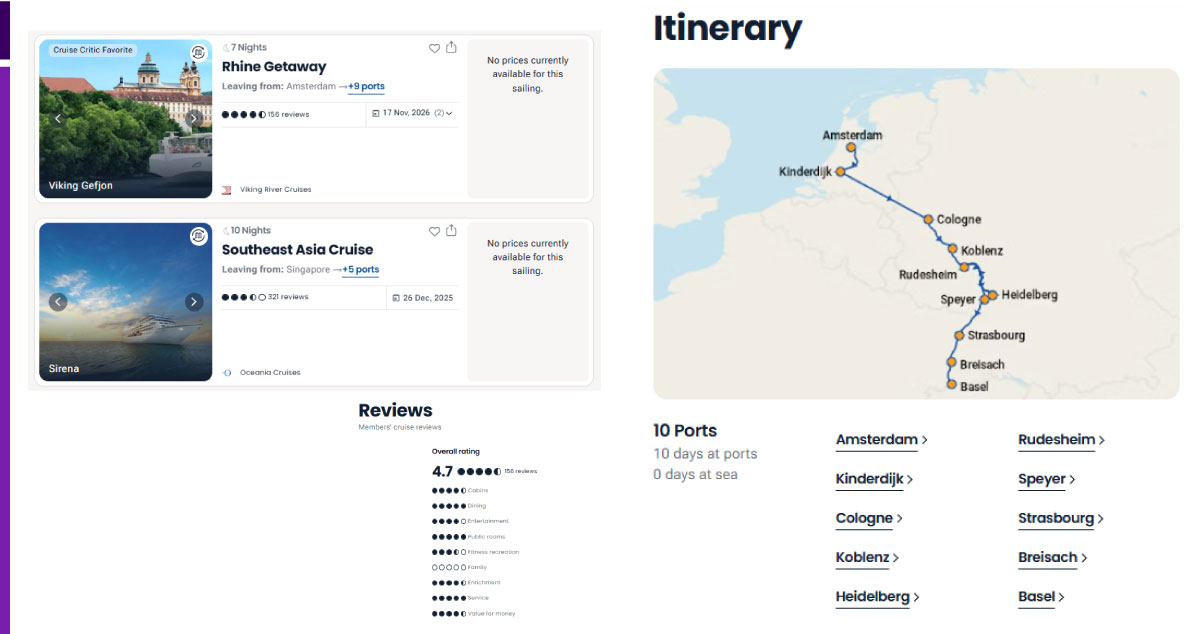Screen dimensions: 1202x634
Task: Go to next Sirena ship image
Action: pyautogui.click(x=194, y=302)
